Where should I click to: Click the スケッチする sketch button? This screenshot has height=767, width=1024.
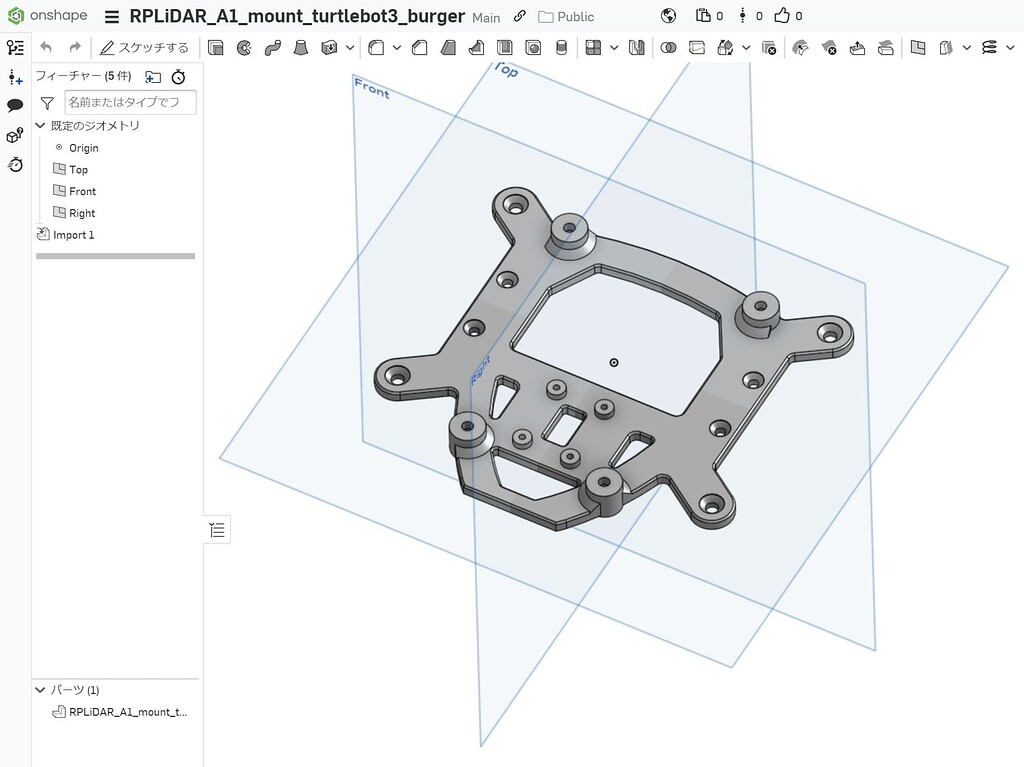pyautogui.click(x=144, y=47)
